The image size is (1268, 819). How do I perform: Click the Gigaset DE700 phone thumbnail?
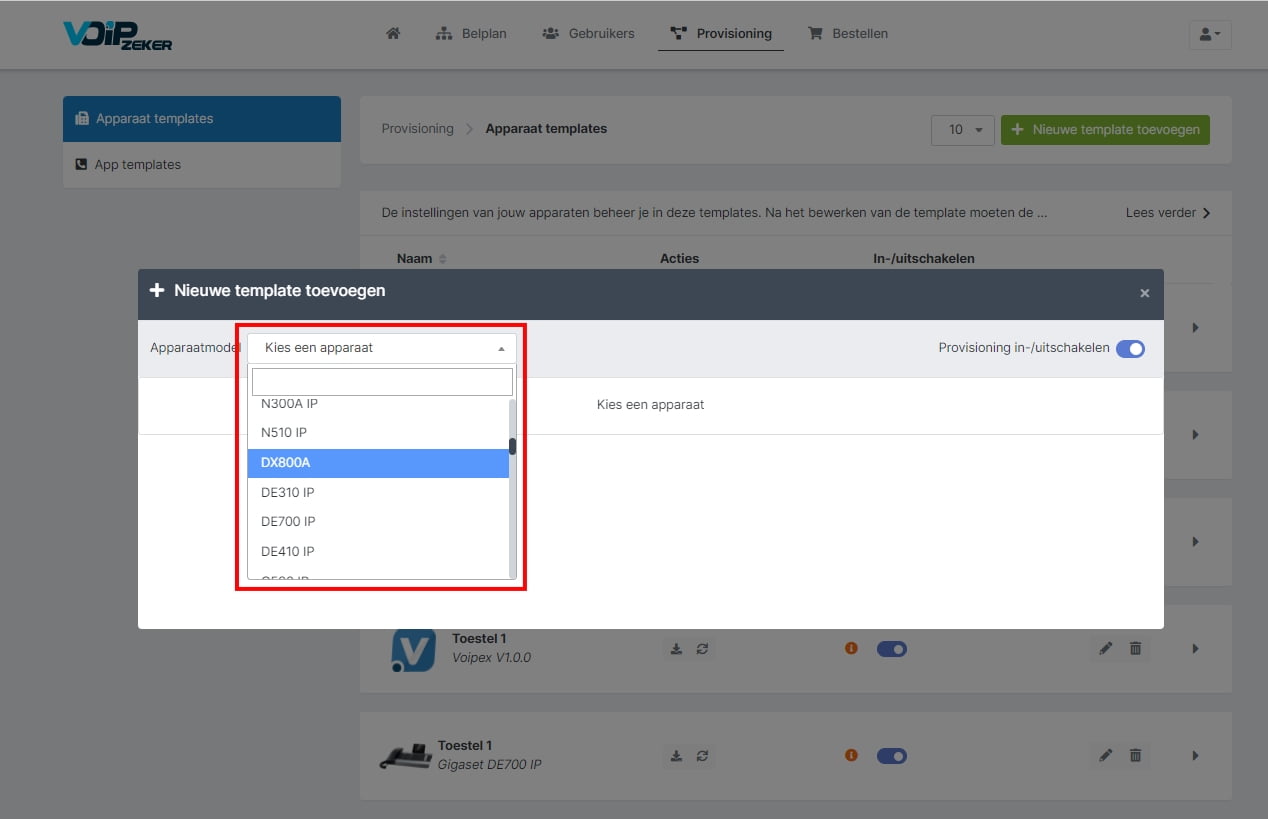(x=405, y=758)
